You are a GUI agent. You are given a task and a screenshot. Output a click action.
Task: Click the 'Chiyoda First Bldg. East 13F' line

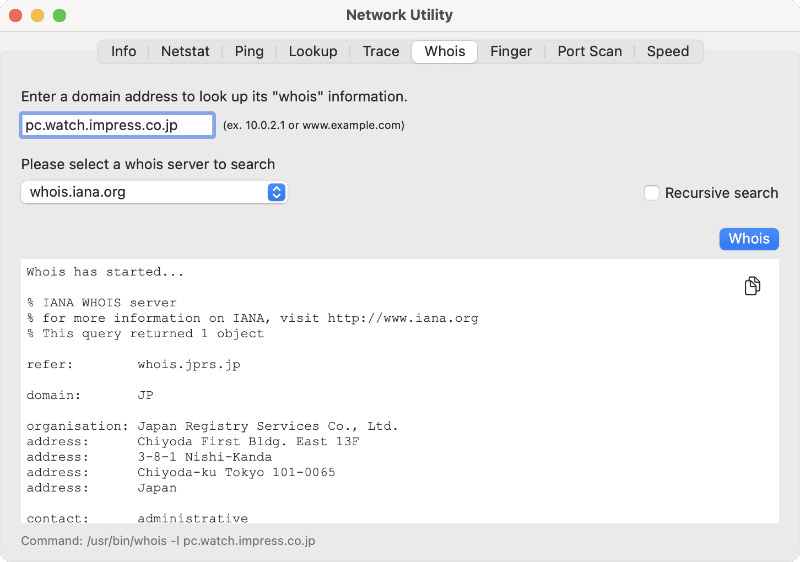248,441
